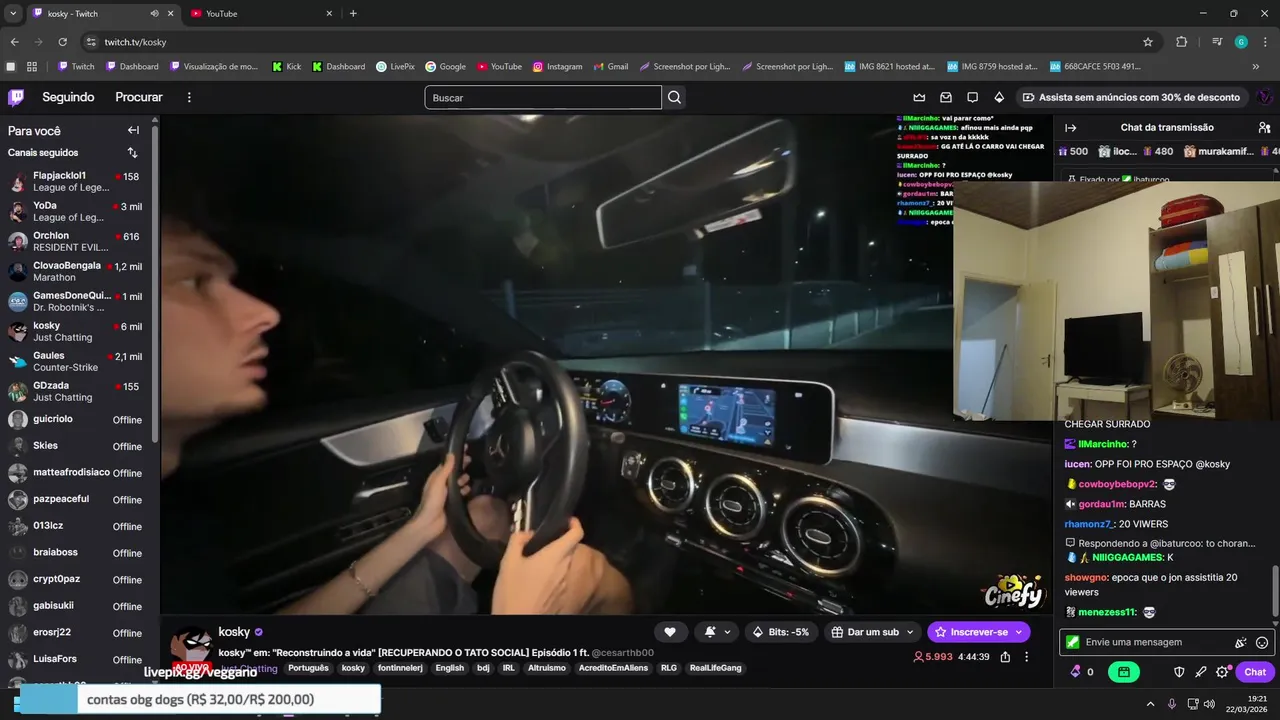The height and width of the screenshot is (720, 1280).
Task: Click the search magnifier button
Action: click(675, 97)
